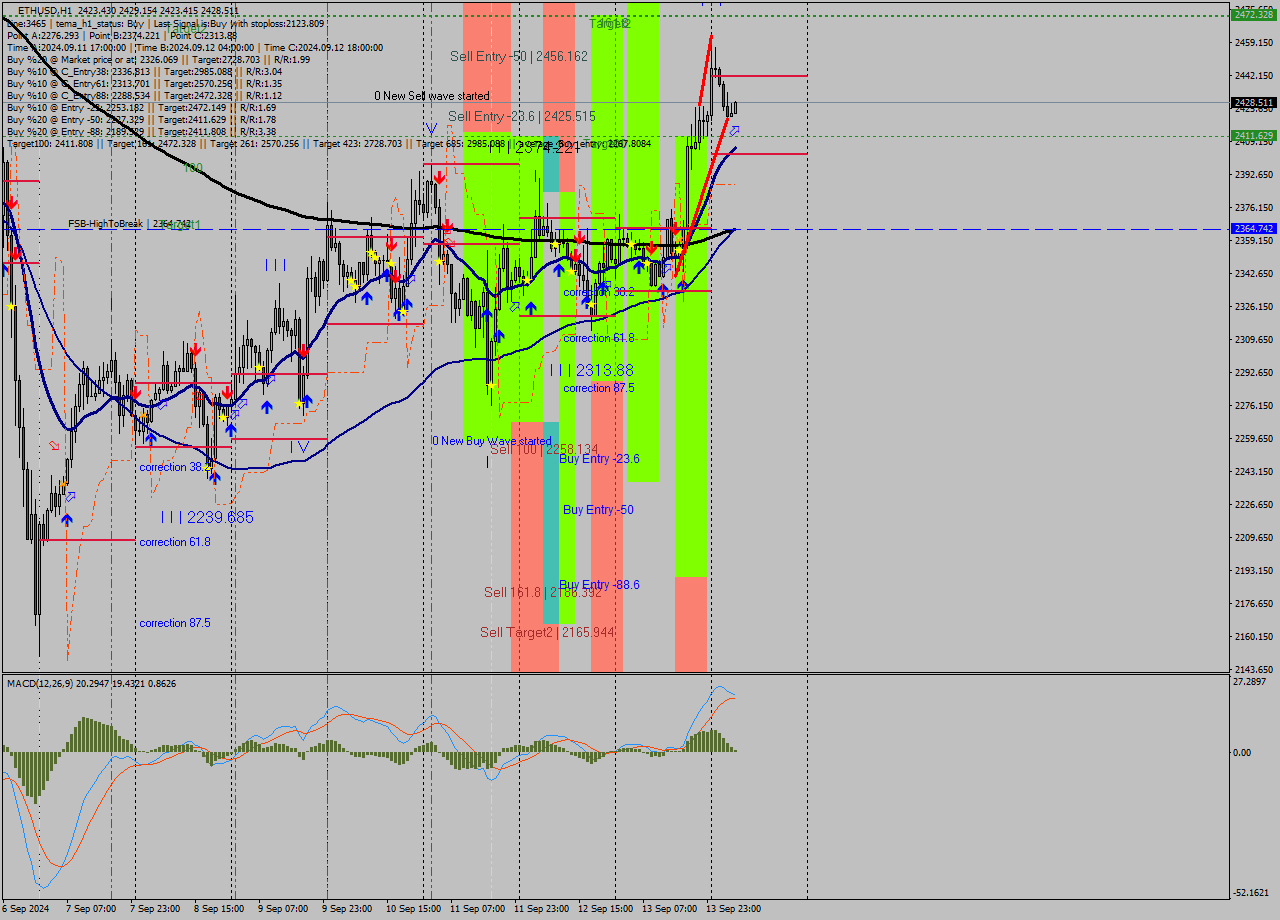The image size is (1280, 920).
Task: Select the Buy Entry -88.6 label
Action: (598, 584)
